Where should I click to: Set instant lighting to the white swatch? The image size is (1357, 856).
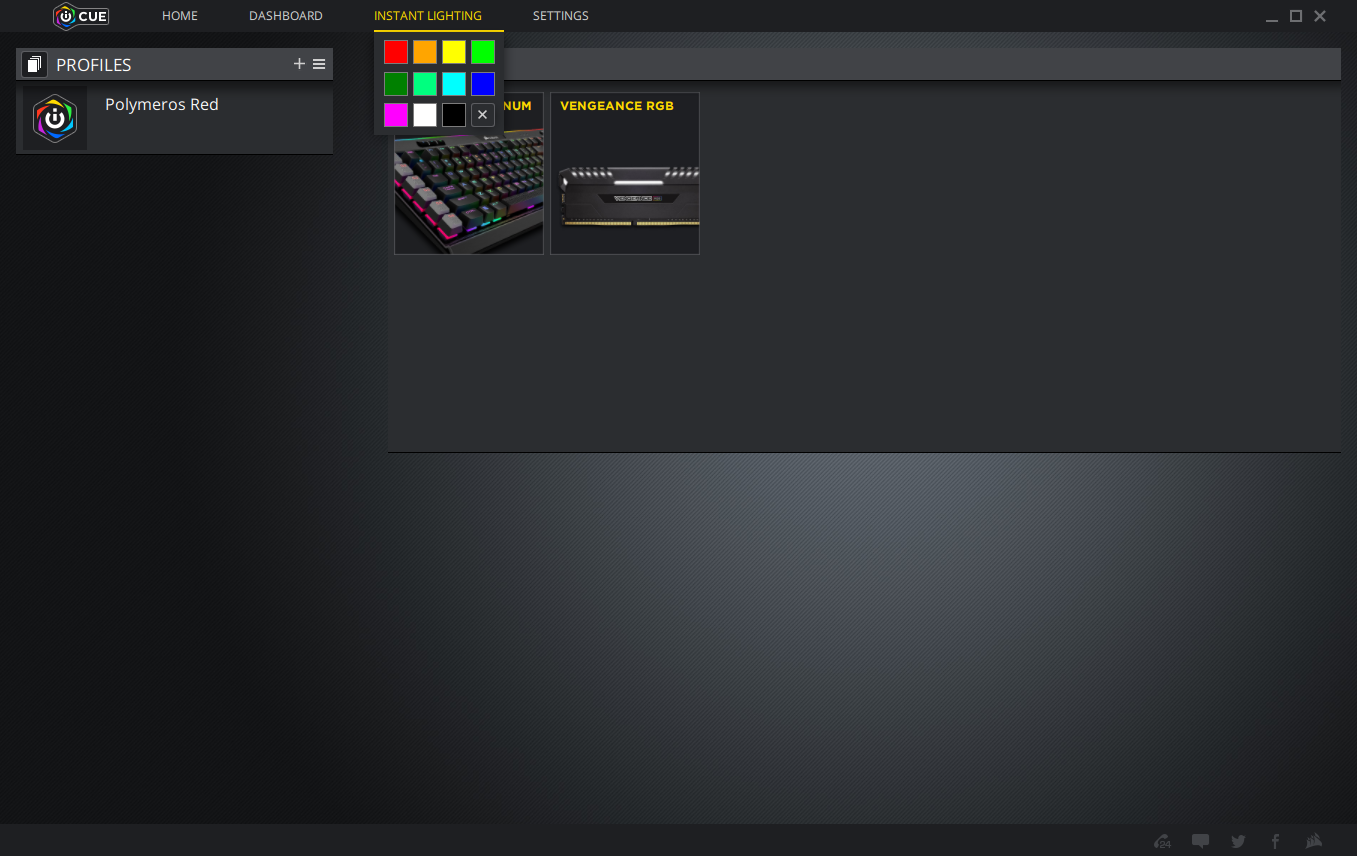[425, 115]
